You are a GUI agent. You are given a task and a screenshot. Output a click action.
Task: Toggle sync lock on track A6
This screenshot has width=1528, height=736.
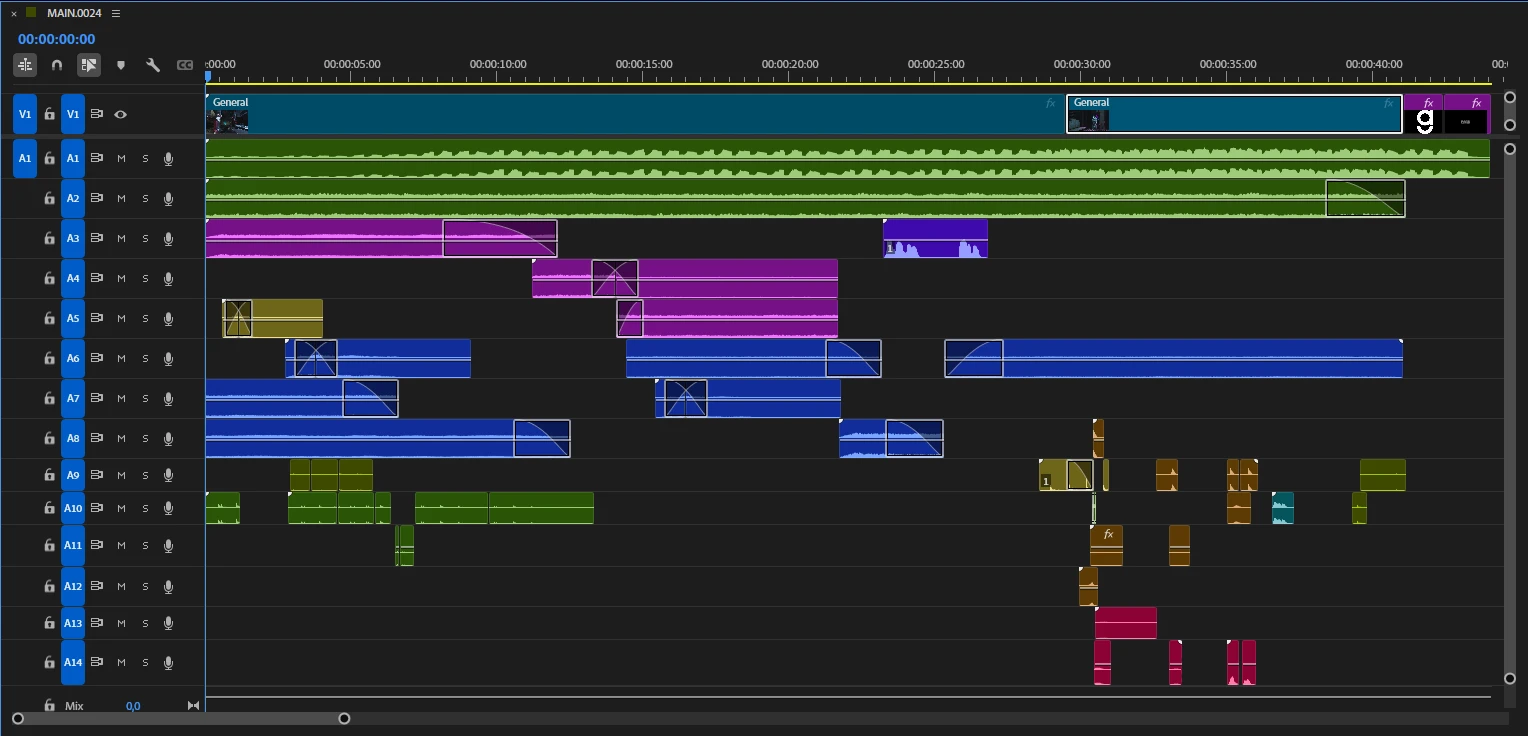[x=97, y=359]
